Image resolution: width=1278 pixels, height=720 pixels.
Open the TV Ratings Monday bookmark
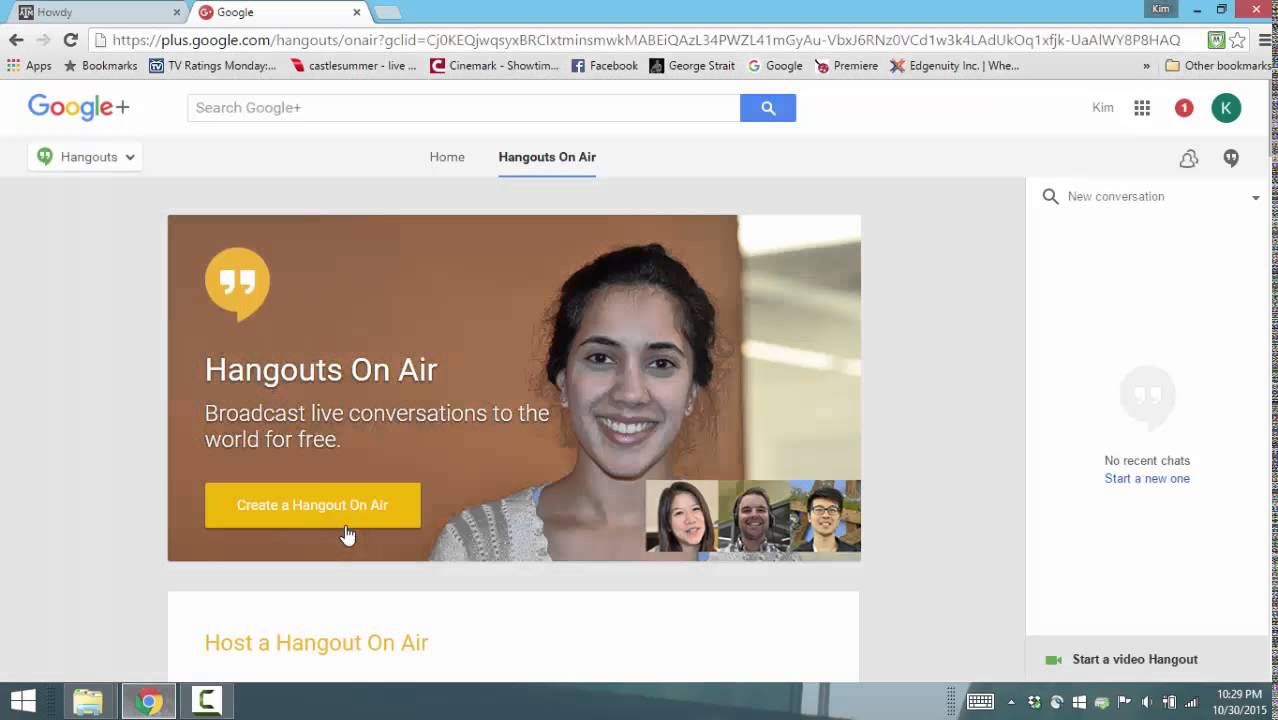click(x=213, y=66)
